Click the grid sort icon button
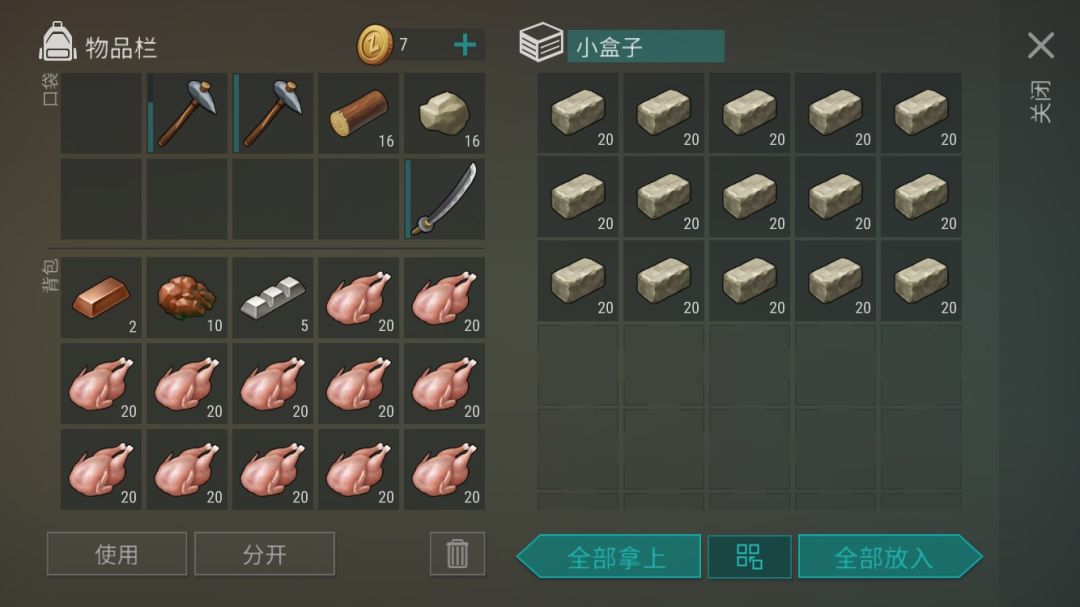 749,557
